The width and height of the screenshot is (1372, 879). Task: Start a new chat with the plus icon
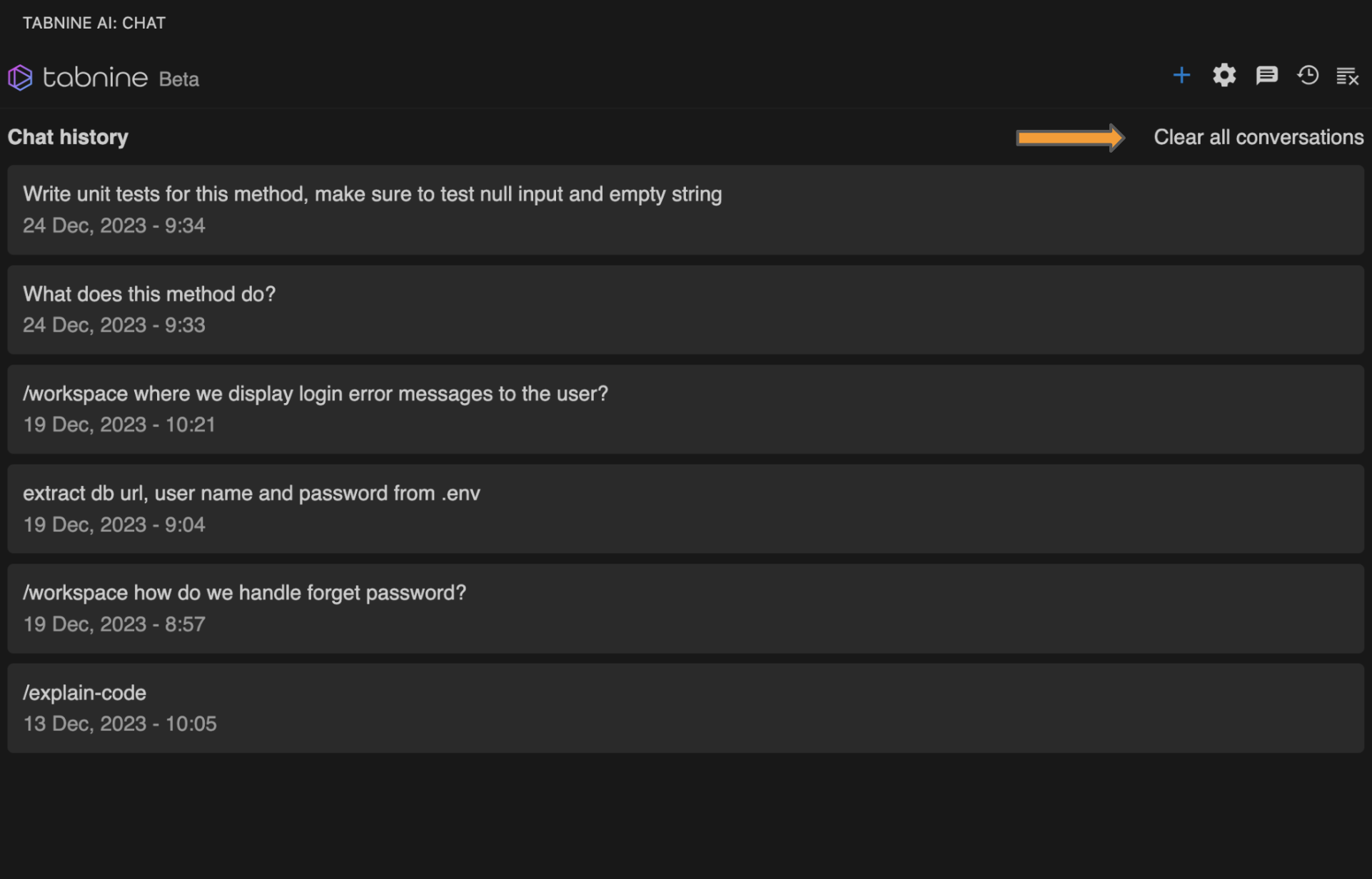1181,76
